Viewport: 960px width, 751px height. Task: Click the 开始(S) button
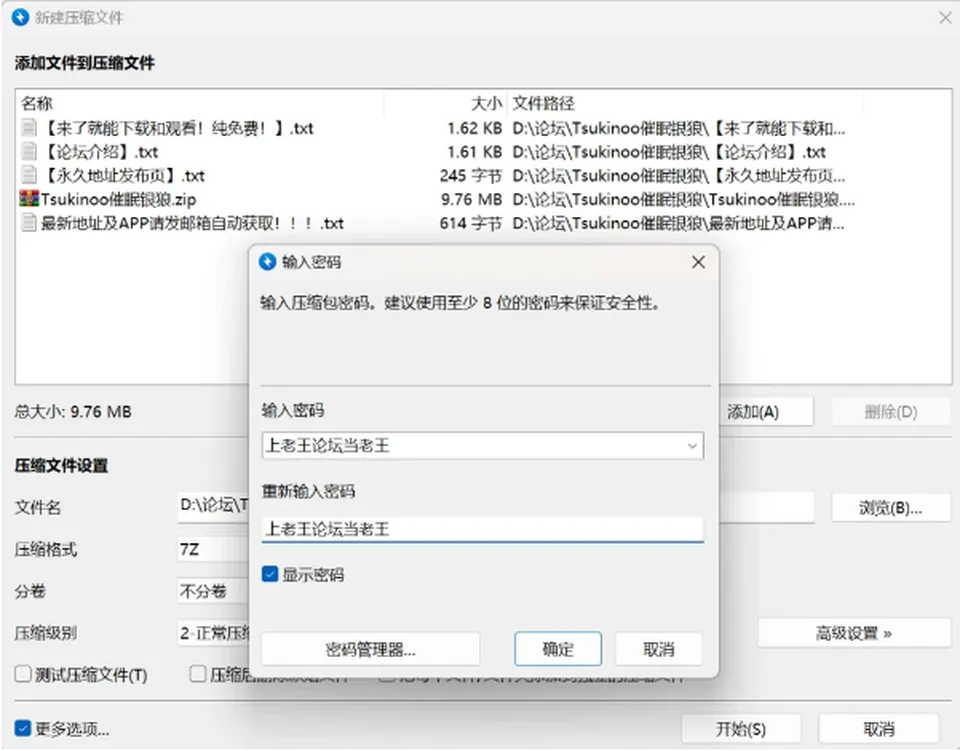click(x=741, y=729)
